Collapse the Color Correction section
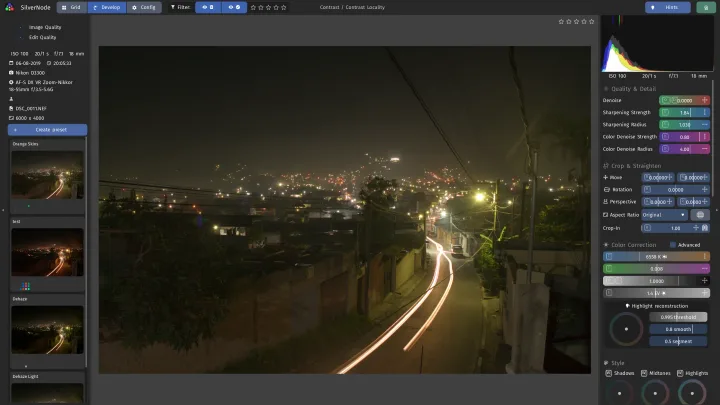Viewport: 720px width, 405px height. pos(633,245)
